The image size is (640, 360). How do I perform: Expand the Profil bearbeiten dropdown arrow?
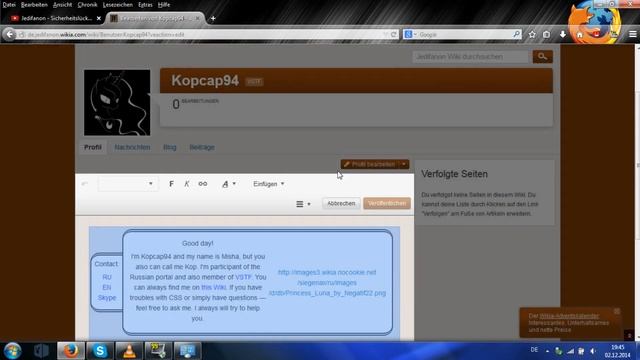404,164
